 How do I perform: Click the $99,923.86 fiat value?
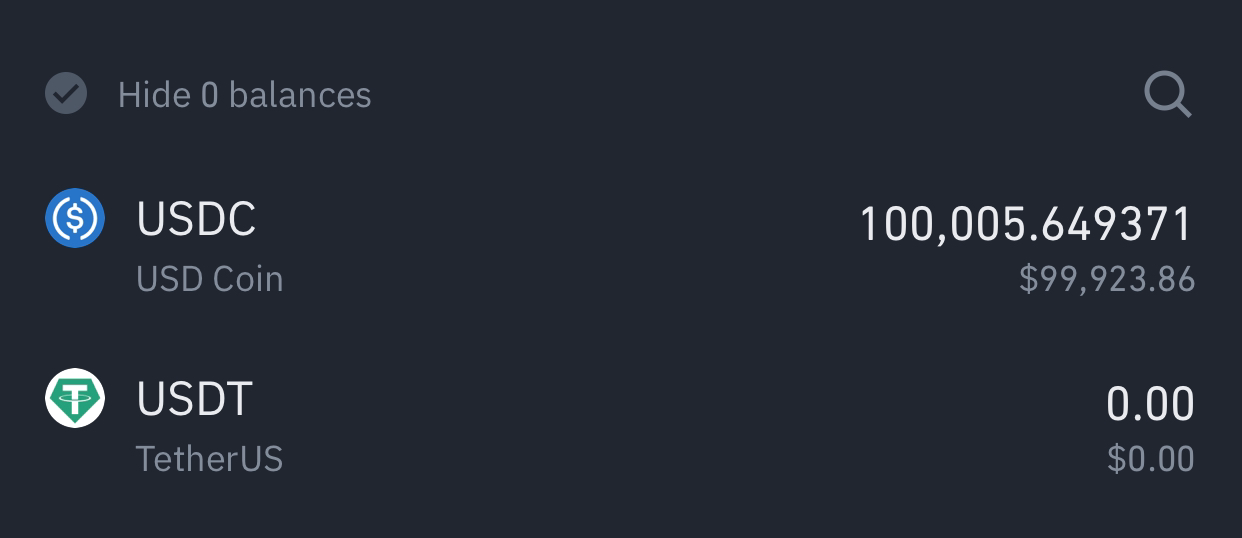click(1107, 280)
